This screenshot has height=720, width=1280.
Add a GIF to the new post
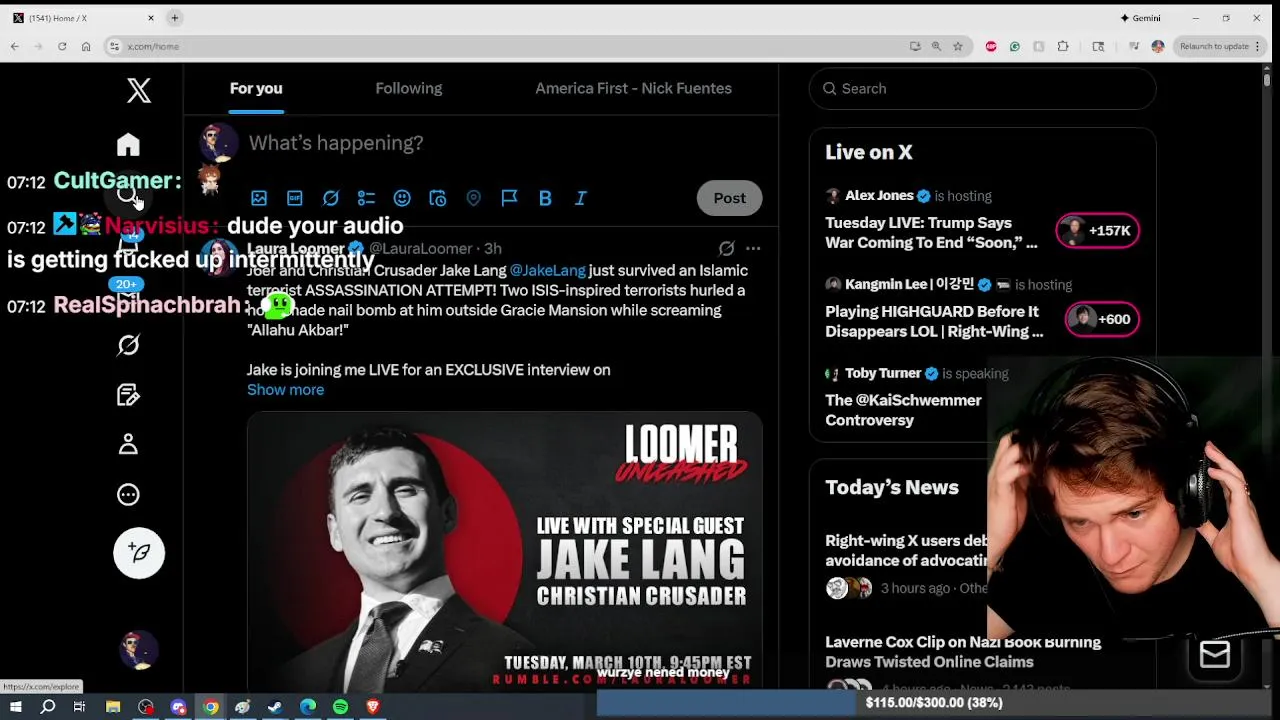[295, 198]
